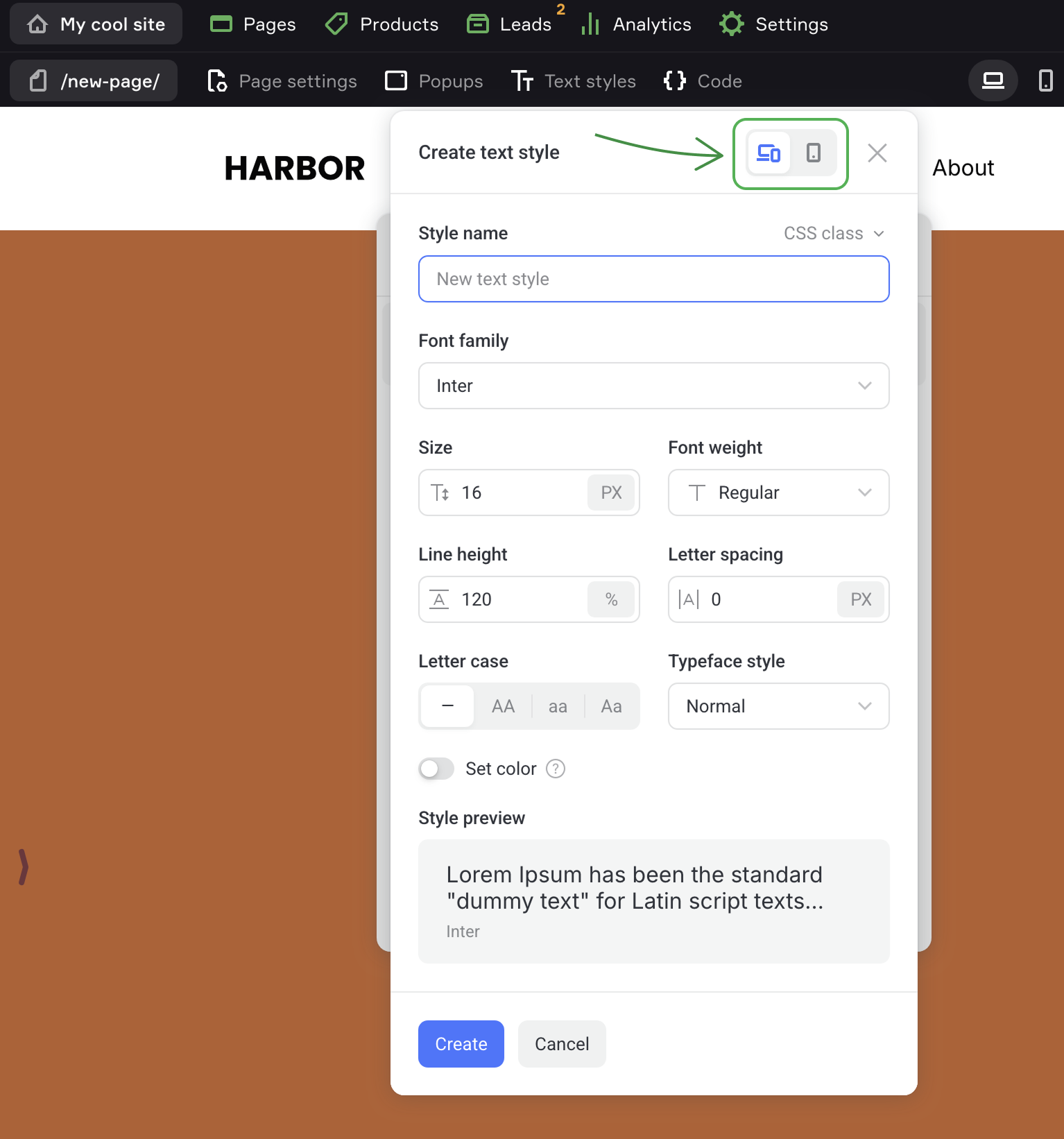
Task: Go to the Analytics menu
Action: (x=636, y=24)
